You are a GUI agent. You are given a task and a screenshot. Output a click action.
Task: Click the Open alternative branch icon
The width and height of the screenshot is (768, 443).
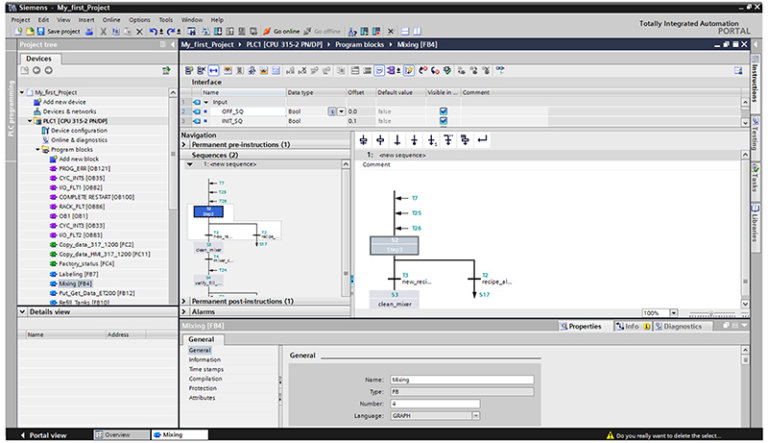tap(448, 141)
